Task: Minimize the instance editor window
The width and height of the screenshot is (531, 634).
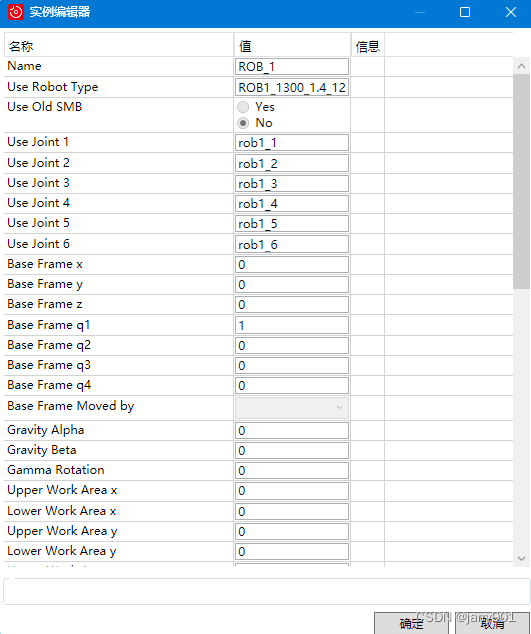Action: click(420, 12)
